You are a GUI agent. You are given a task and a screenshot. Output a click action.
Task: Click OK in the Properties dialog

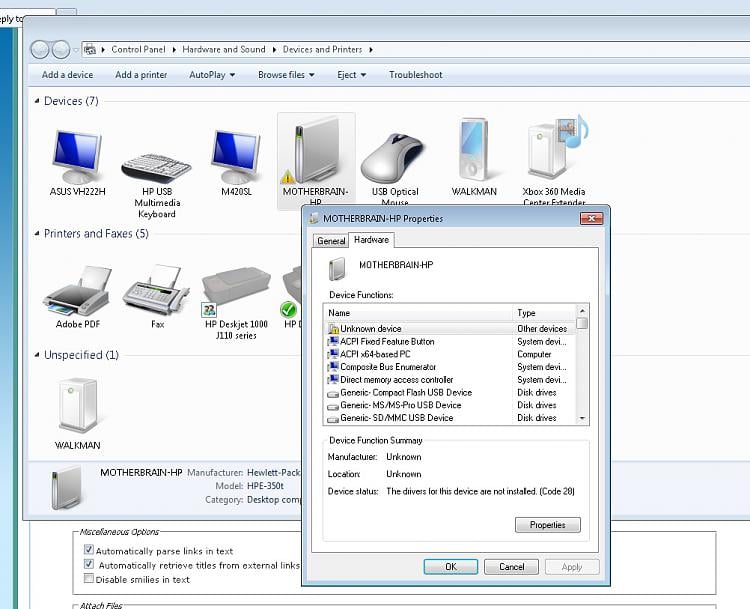[x=451, y=567]
